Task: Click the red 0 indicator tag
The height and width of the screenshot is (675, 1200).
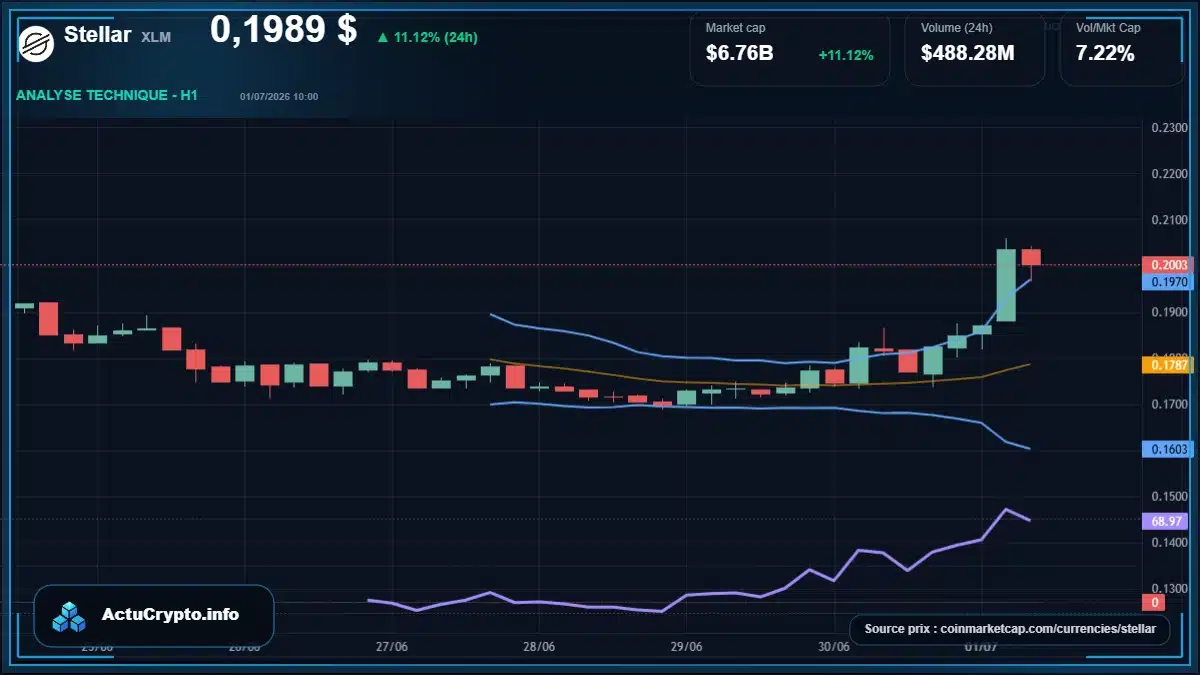Action: point(1154,602)
